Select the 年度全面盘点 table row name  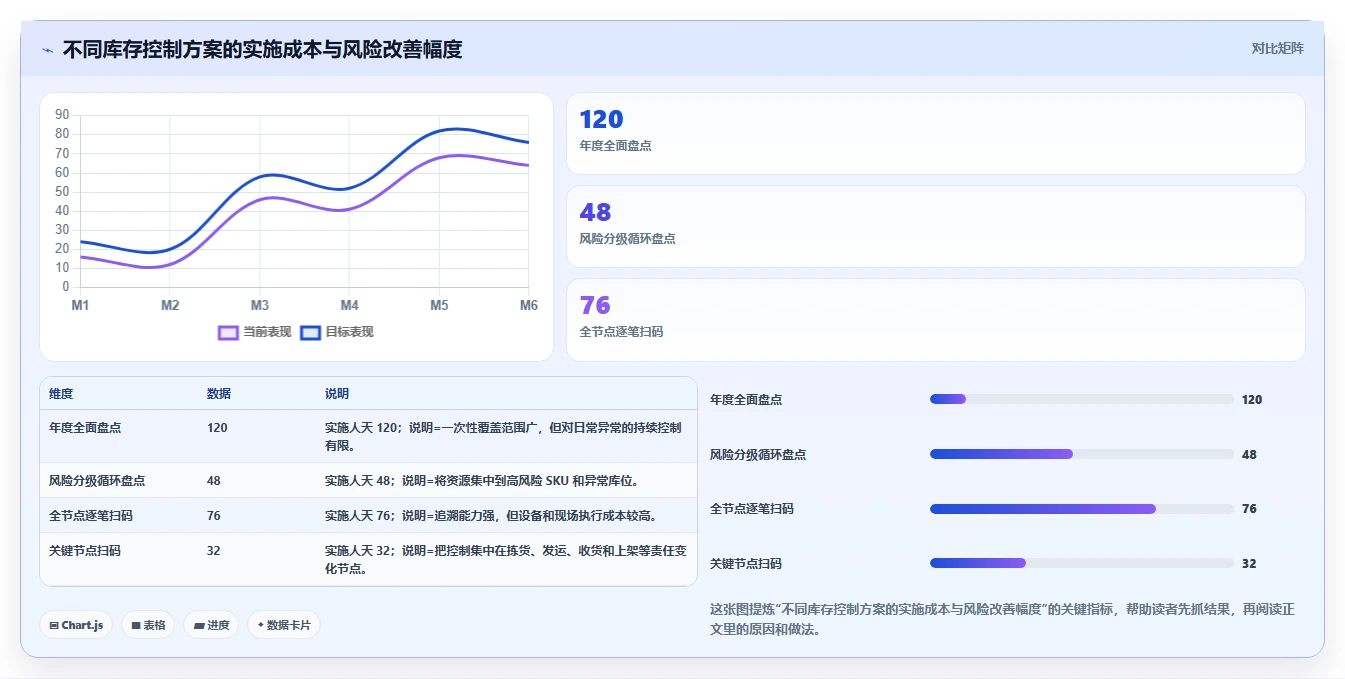tap(85, 428)
